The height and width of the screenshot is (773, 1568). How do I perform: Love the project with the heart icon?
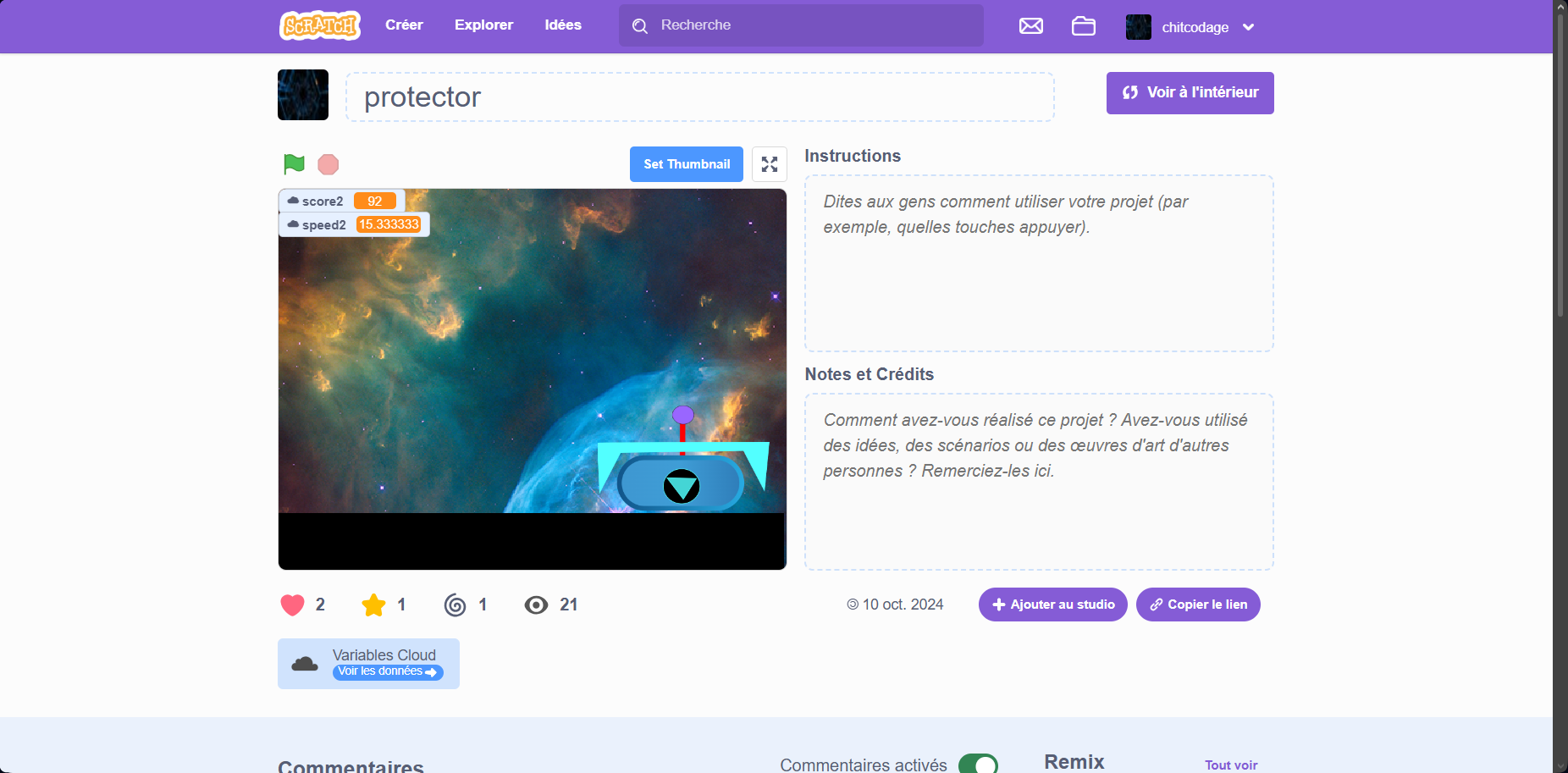tap(293, 605)
